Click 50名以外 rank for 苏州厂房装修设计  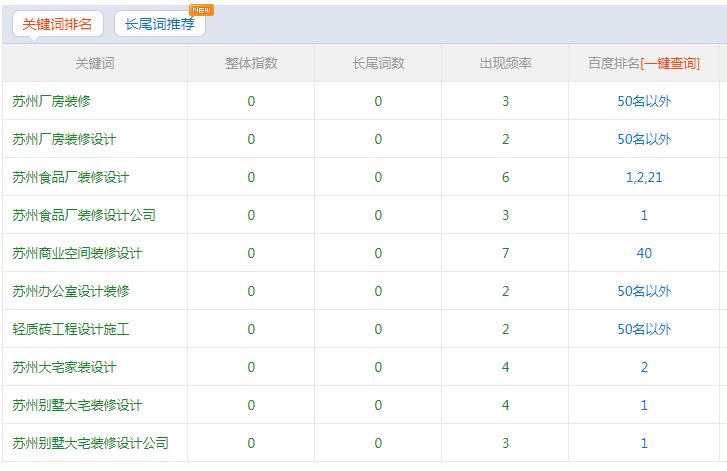click(x=644, y=139)
